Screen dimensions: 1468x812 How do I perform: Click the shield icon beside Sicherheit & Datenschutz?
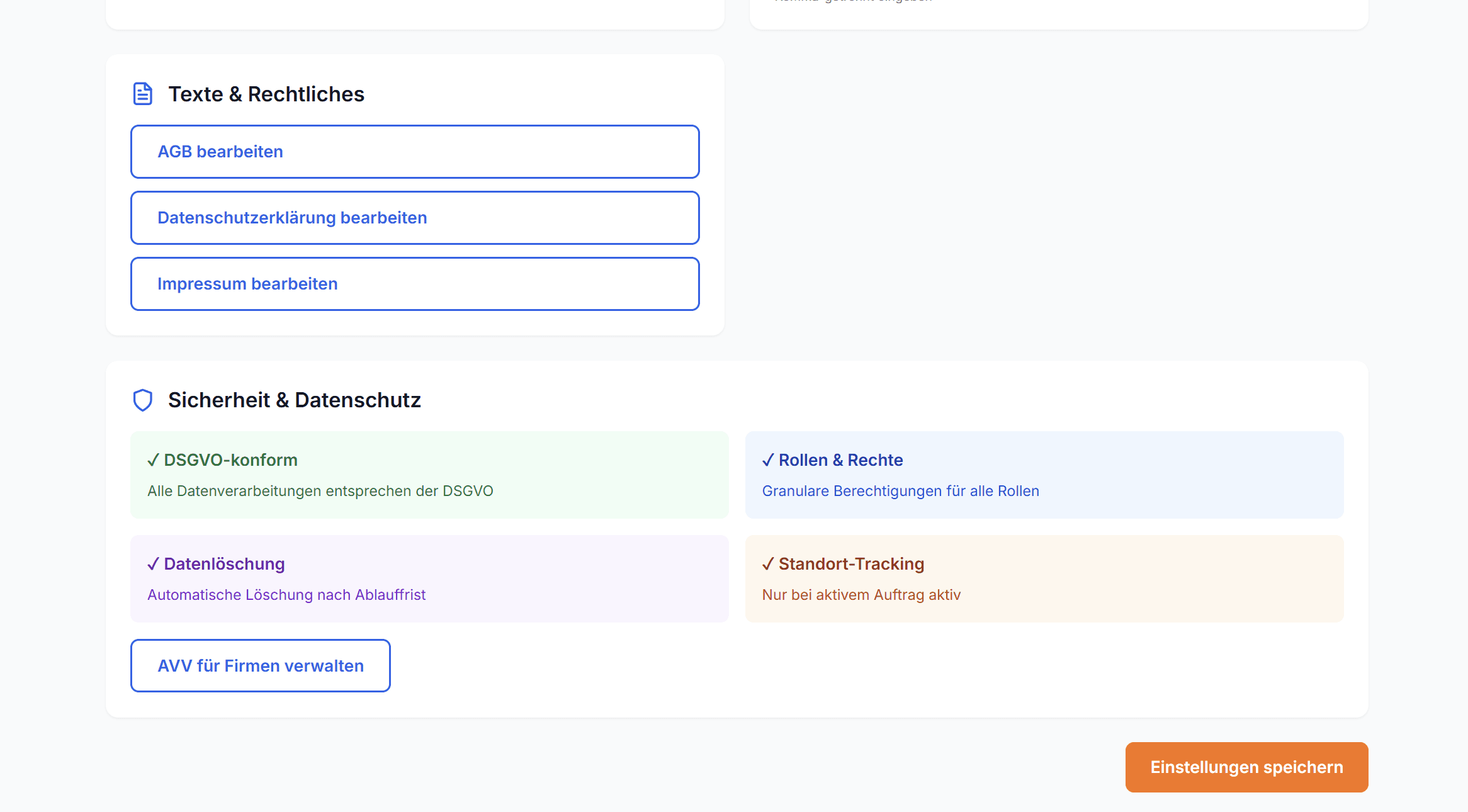(143, 400)
